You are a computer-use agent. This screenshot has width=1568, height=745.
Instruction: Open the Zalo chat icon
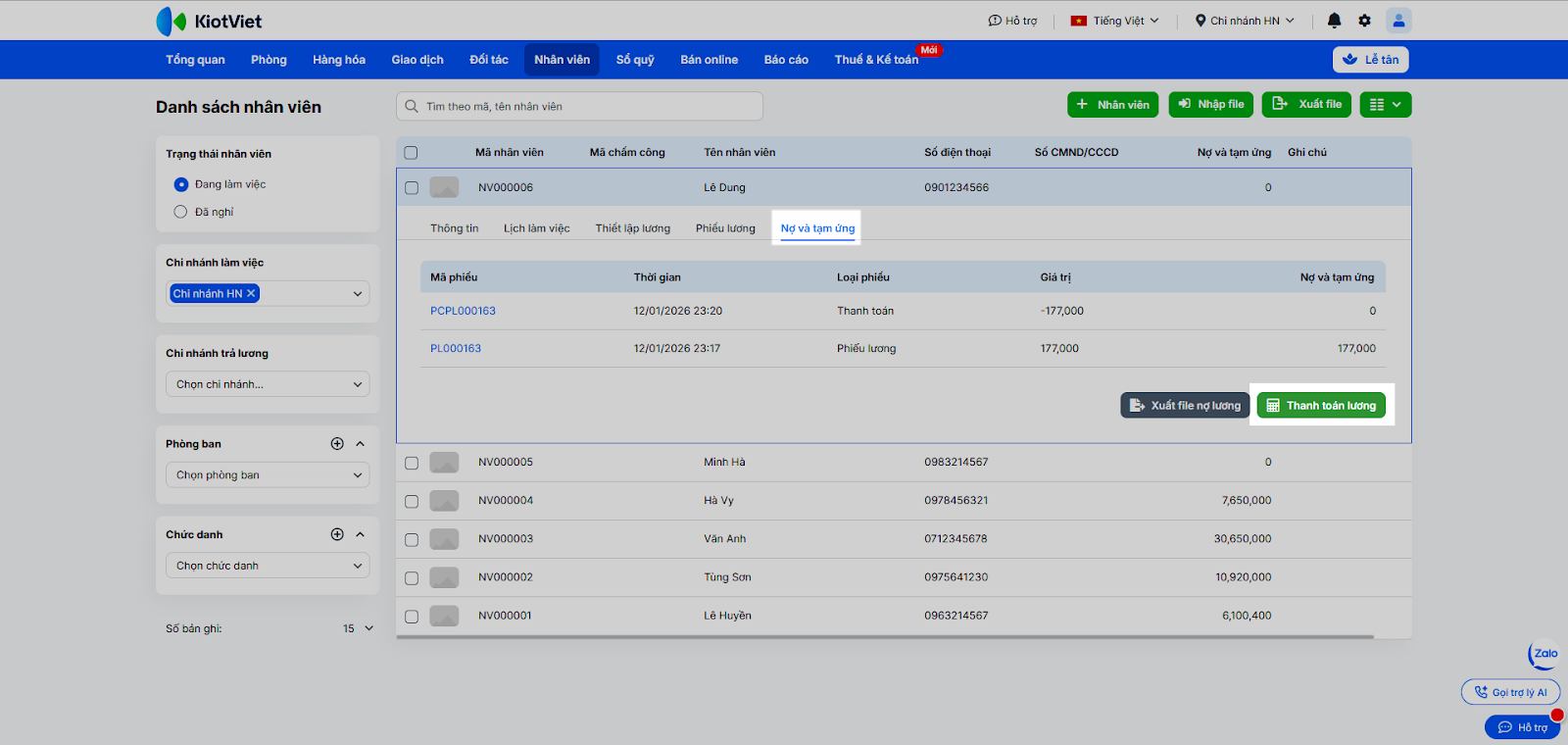point(1544,654)
